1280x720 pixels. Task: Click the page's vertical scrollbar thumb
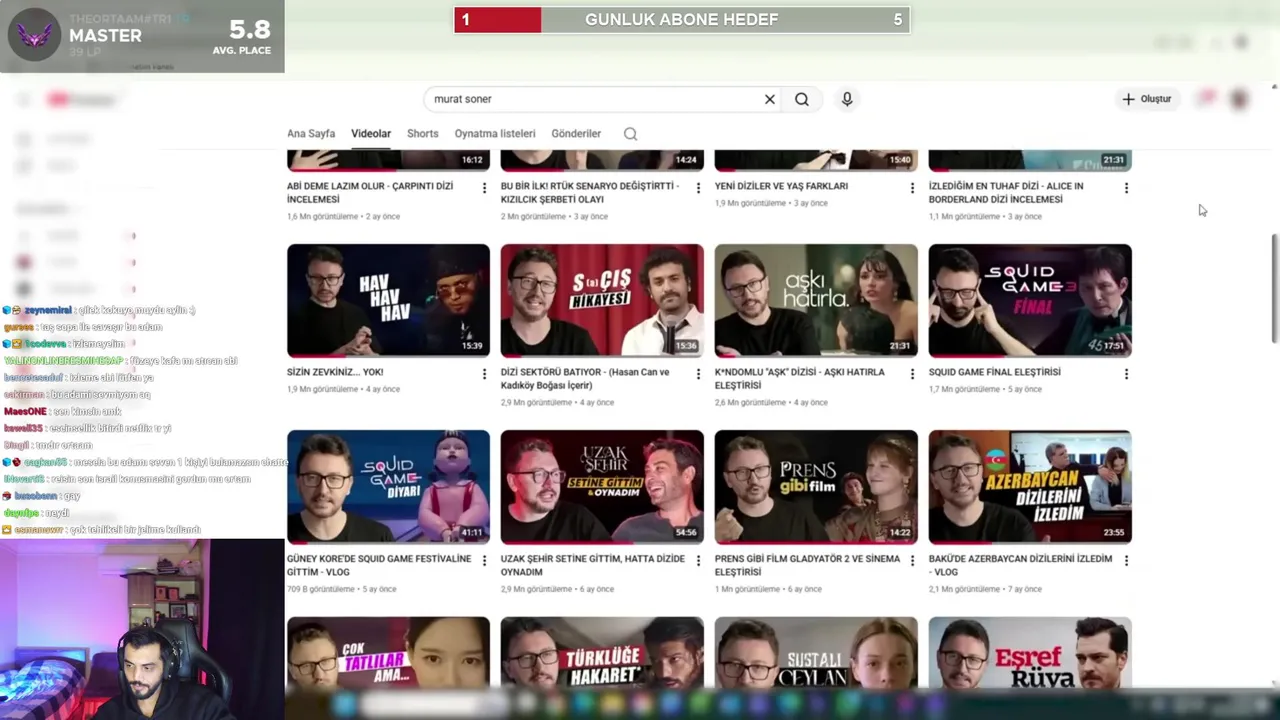pyautogui.click(x=1274, y=289)
